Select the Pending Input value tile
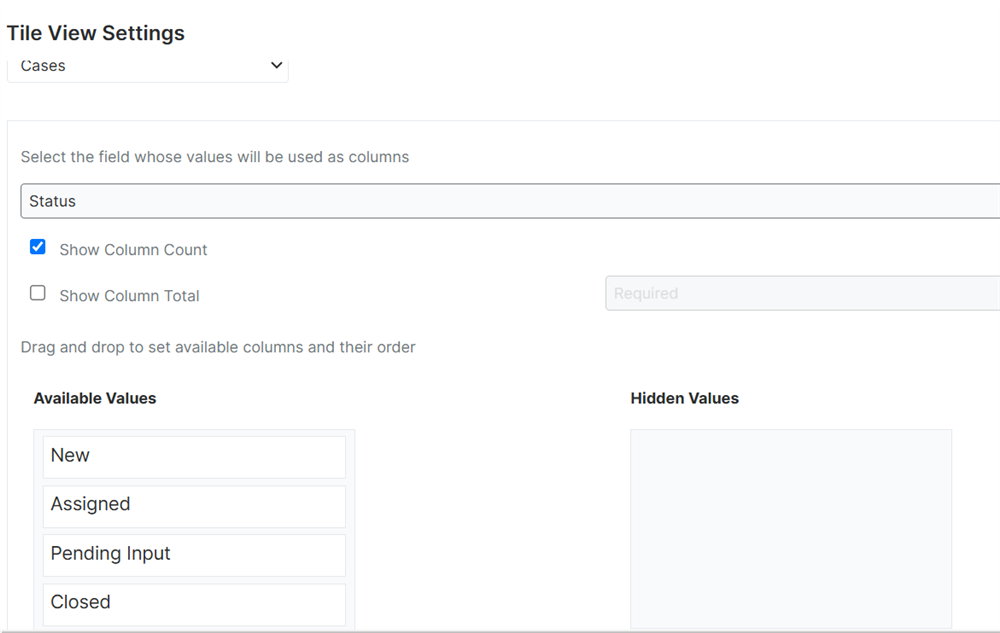The width and height of the screenshot is (1000, 633). click(x=194, y=554)
